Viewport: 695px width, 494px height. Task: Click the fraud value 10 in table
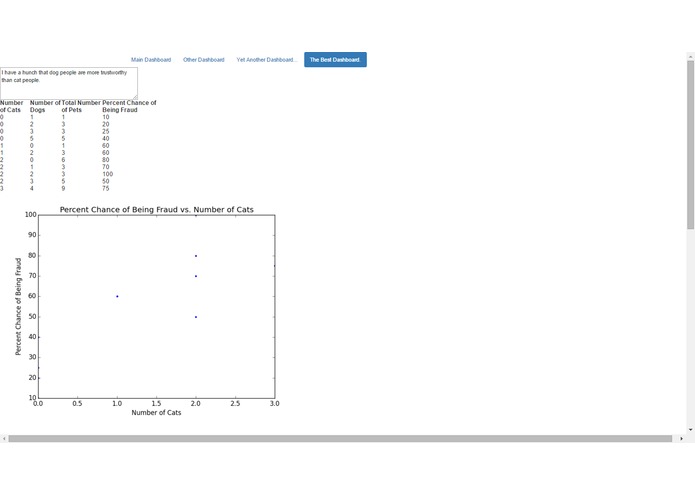(105, 117)
